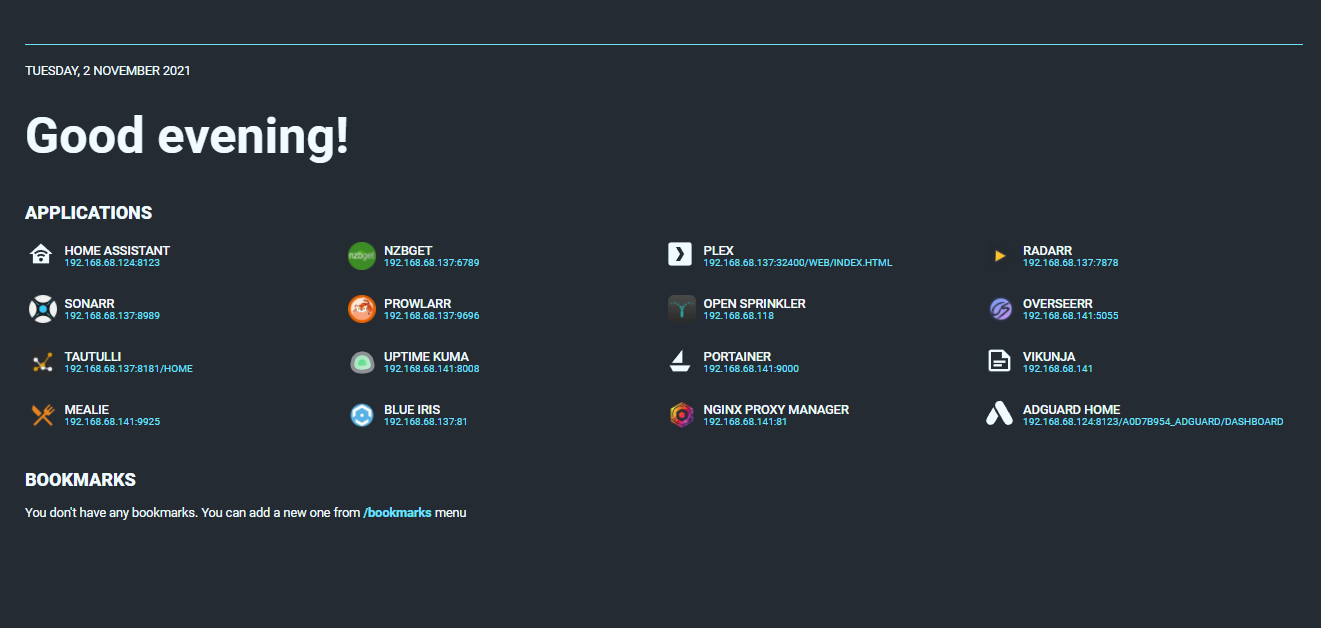1321x628 pixels.
Task: Click the BOOKMARKS section heading
Action: click(x=80, y=480)
